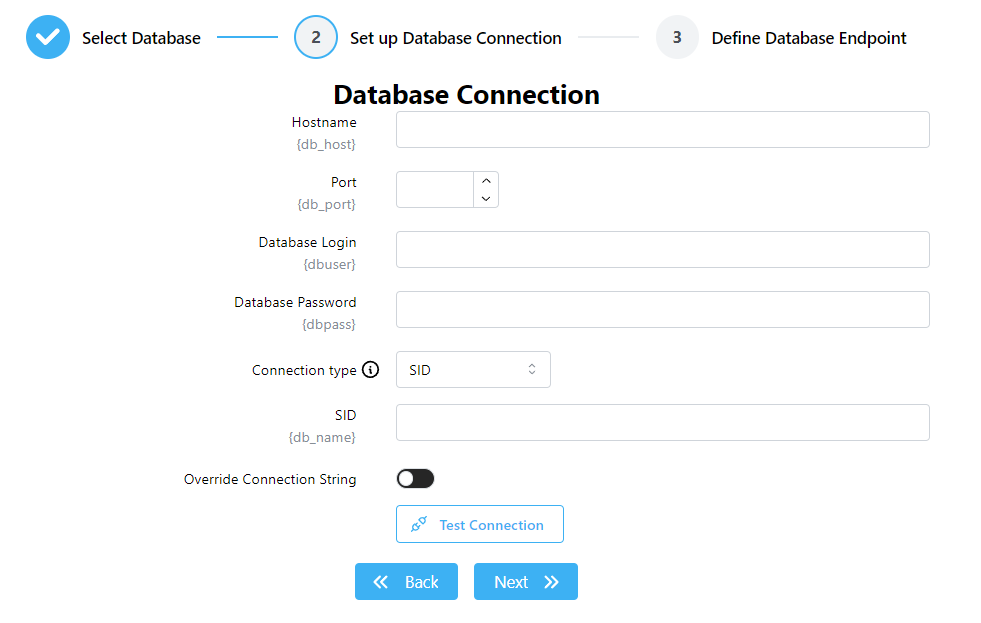Click the Select Database checkmark icon
981x623 pixels.
tap(47, 38)
